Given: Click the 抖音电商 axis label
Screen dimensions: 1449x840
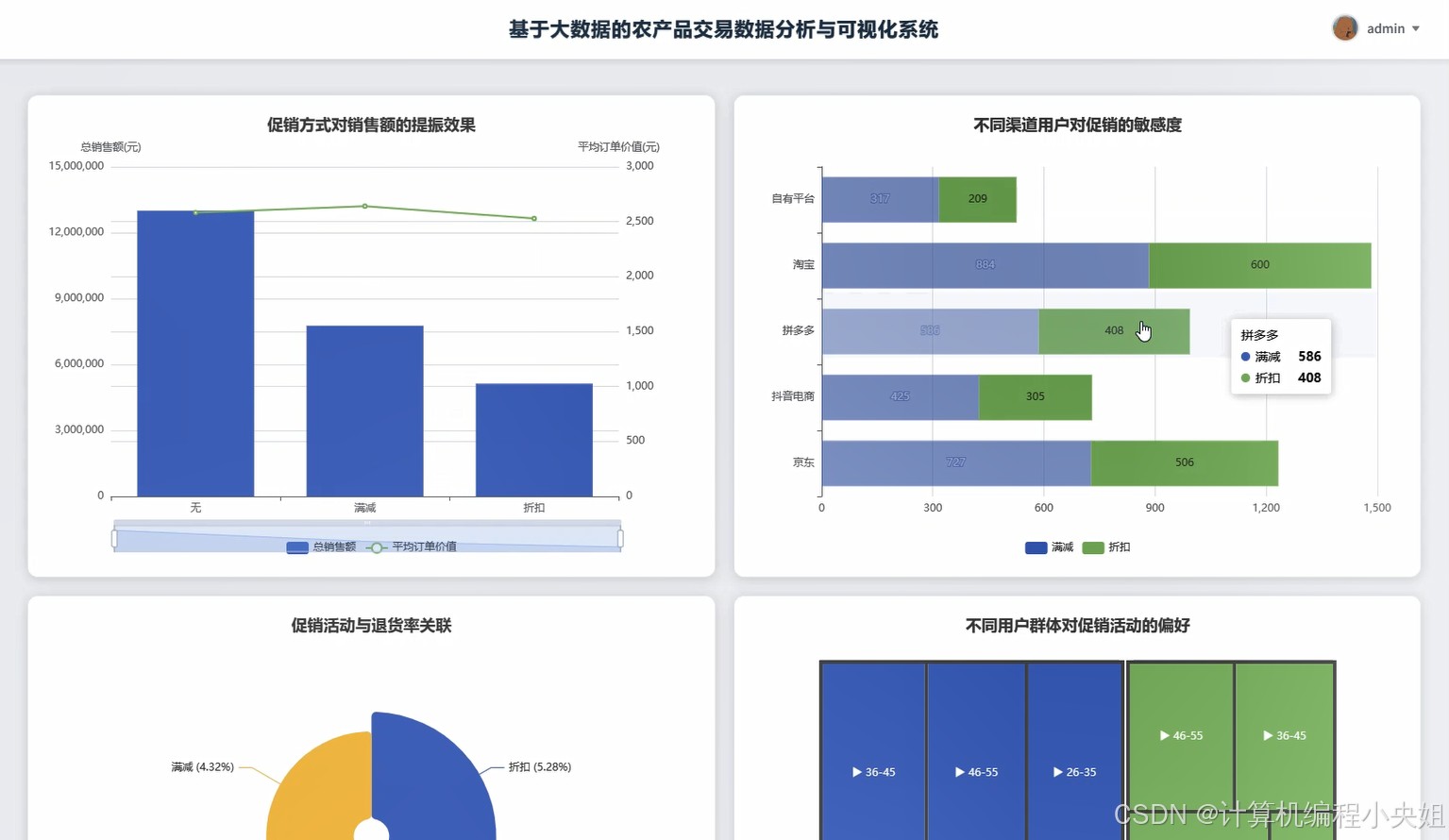Looking at the screenshot, I should pyautogui.click(x=793, y=397).
